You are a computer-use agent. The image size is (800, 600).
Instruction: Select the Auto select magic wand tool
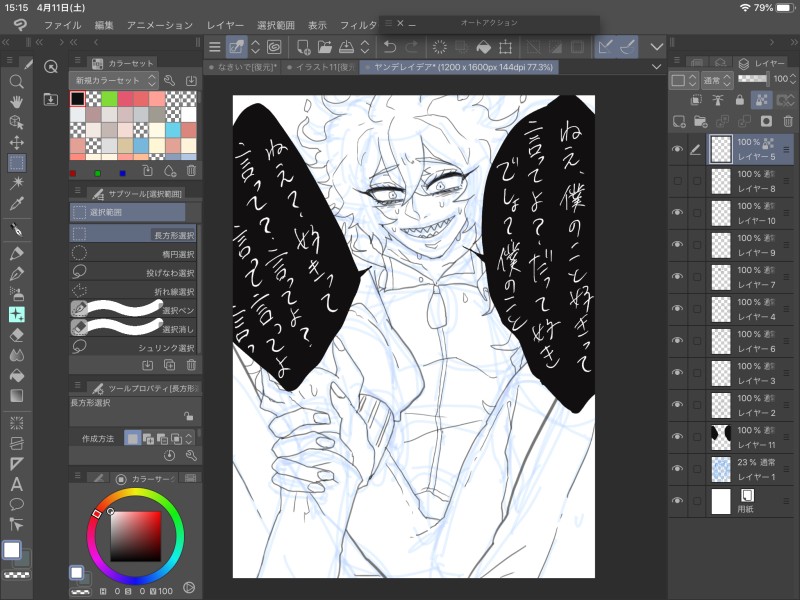click(16, 183)
